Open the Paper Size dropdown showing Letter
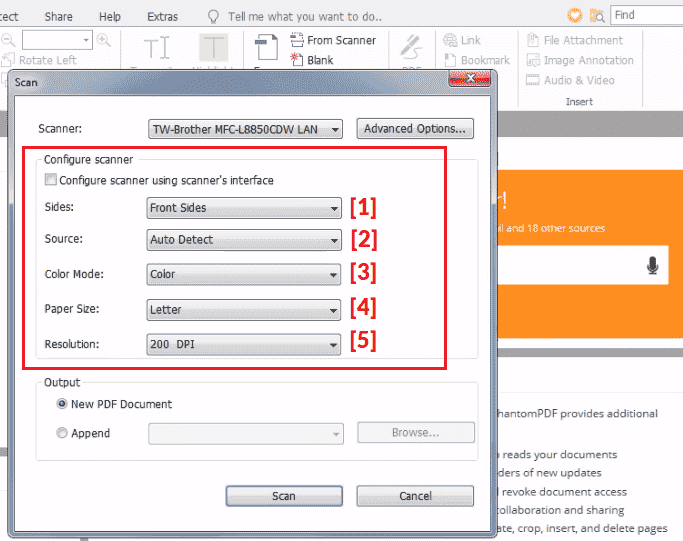Viewport: 683px width, 541px height. (x=244, y=310)
